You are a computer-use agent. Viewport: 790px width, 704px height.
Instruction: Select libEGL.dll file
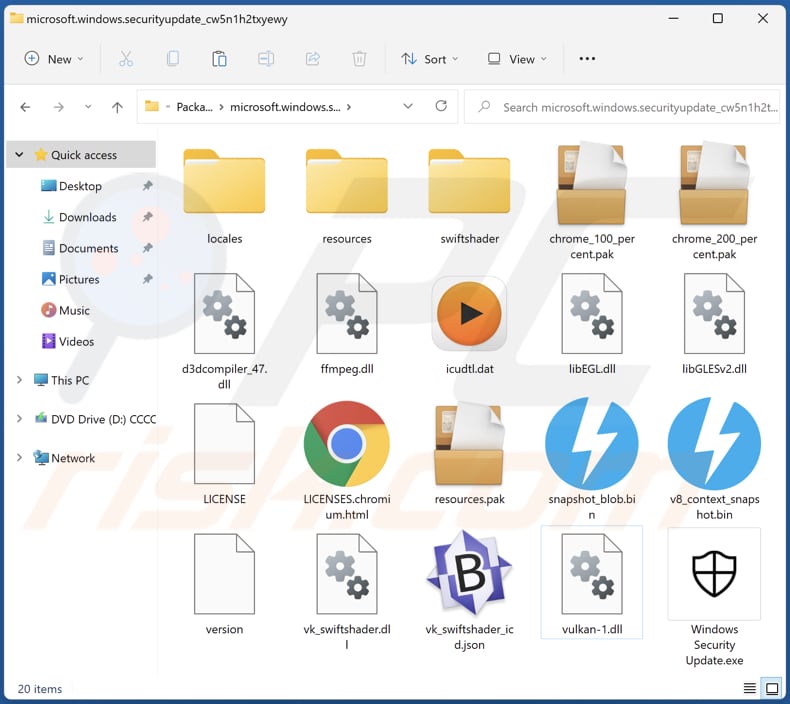point(592,324)
